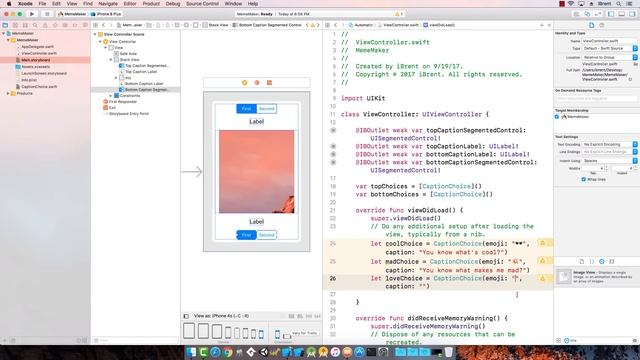Click the object library filter field

coord(599,340)
